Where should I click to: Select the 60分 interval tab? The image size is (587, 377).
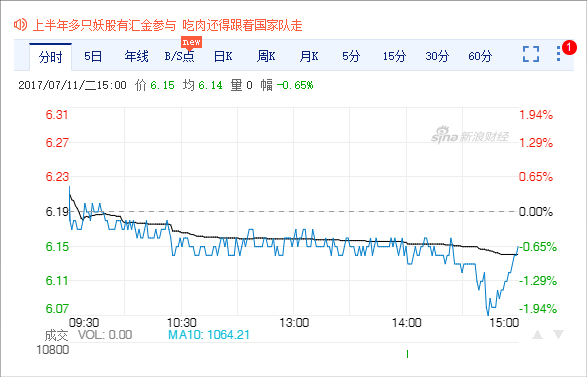pos(480,57)
